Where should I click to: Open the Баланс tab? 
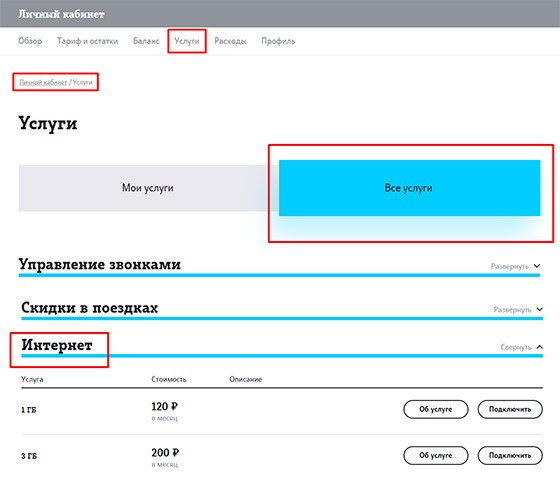tap(146, 41)
